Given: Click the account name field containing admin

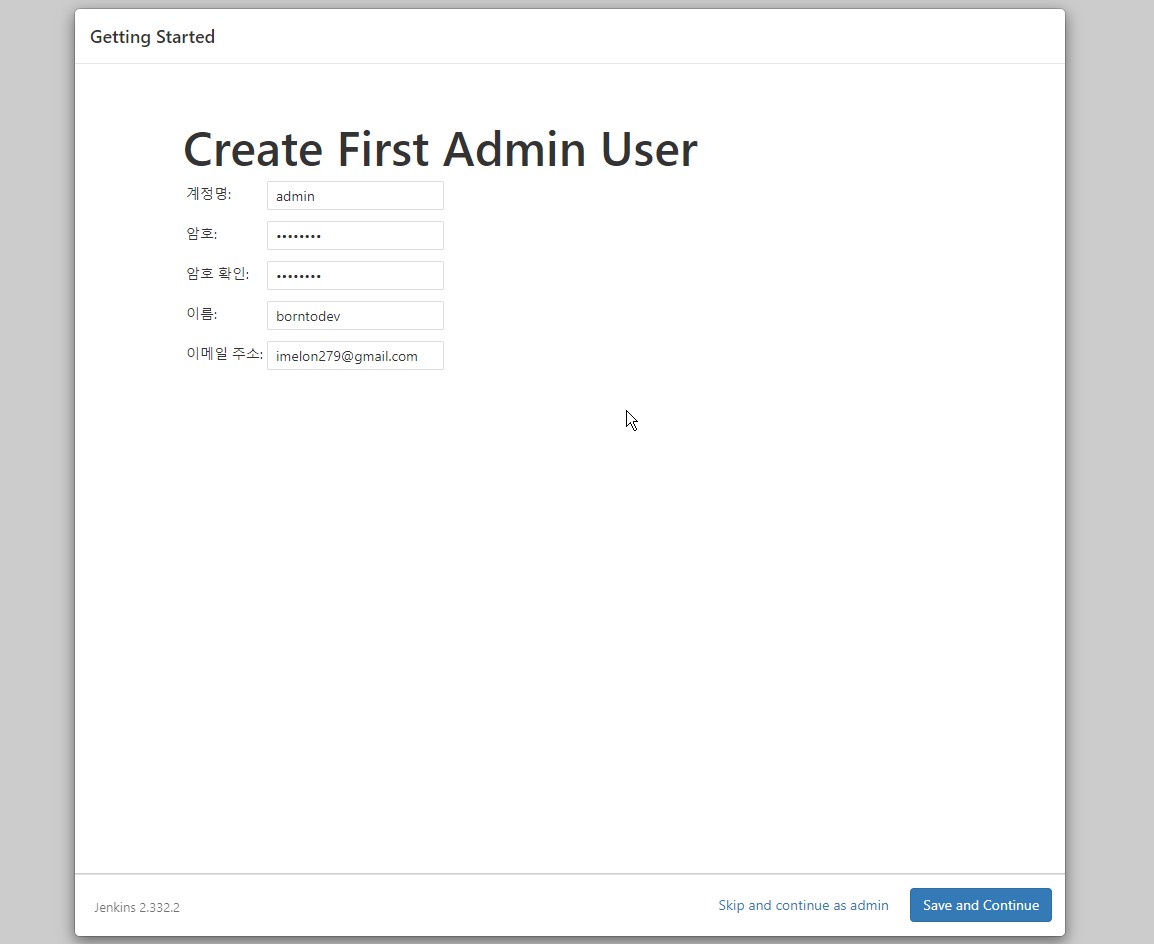Looking at the screenshot, I should pyautogui.click(x=355, y=196).
